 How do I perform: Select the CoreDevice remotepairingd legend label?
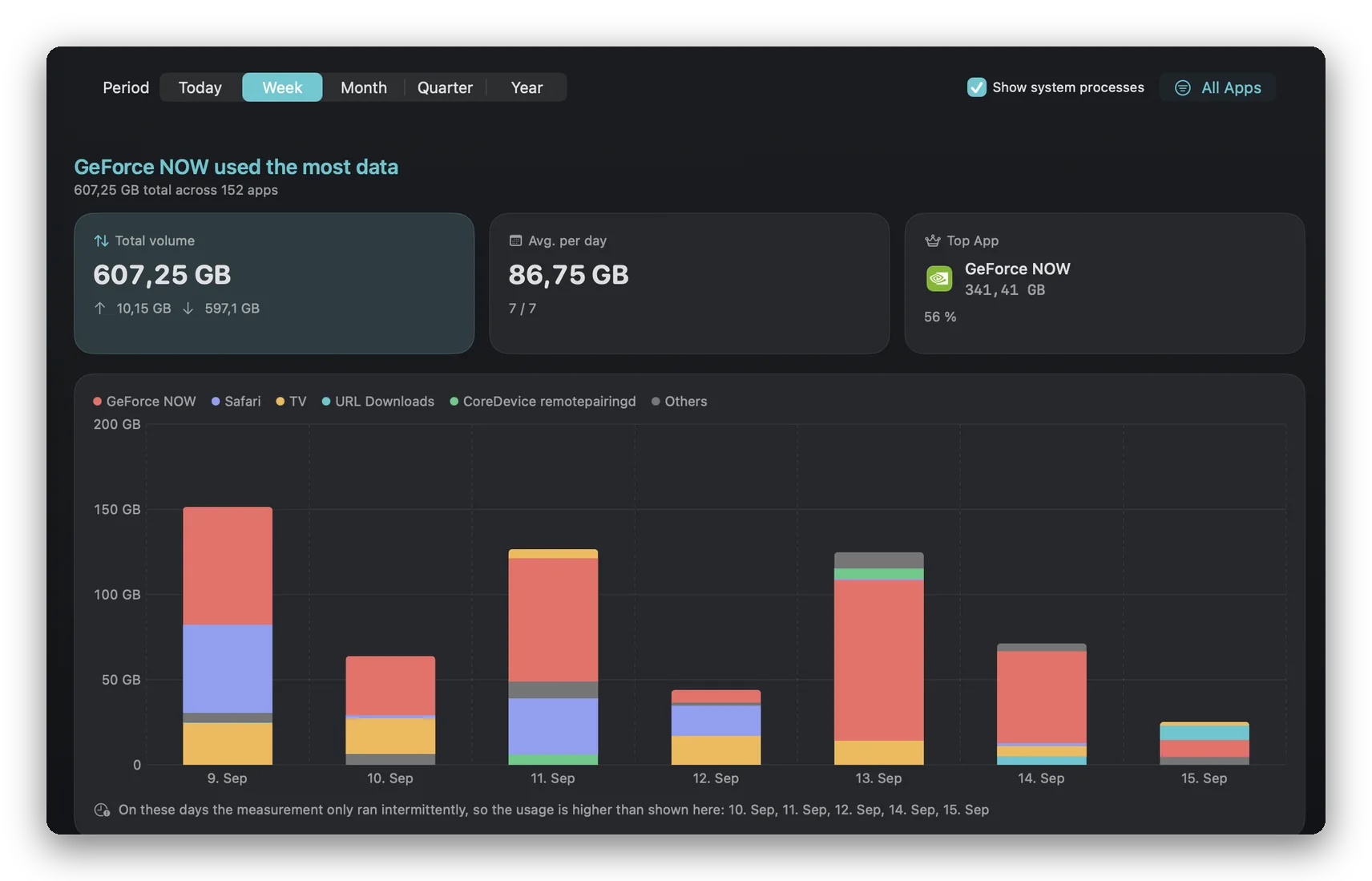[550, 401]
